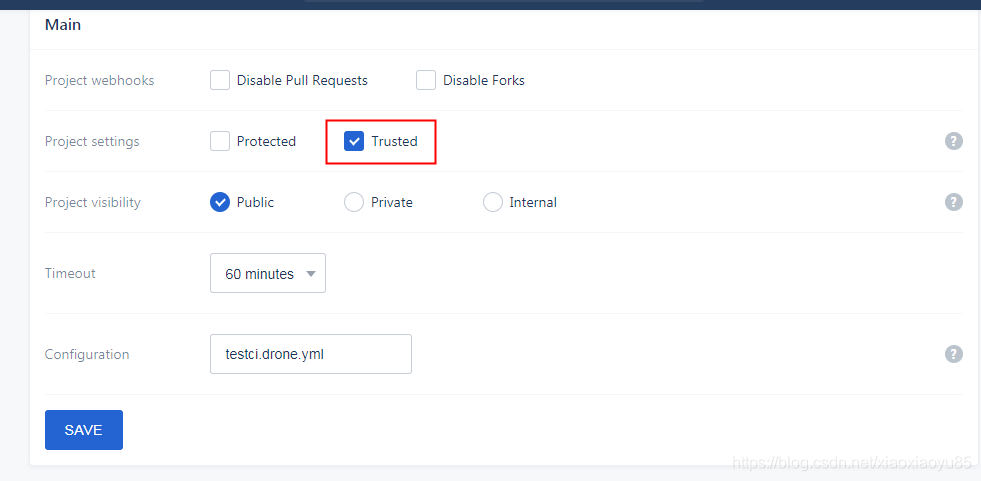This screenshot has width=981, height=481.
Task: Click the Project webhooks label
Action: (99, 81)
